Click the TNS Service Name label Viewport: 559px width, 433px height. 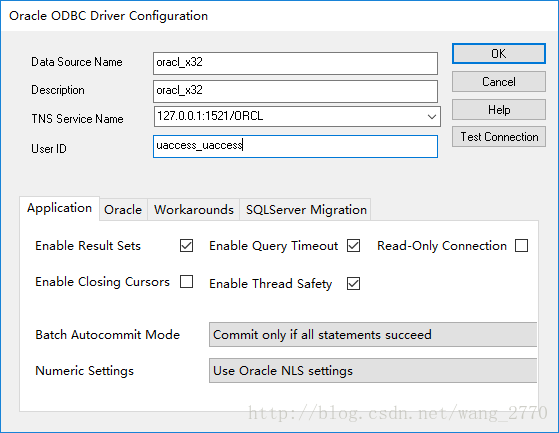tap(77, 119)
